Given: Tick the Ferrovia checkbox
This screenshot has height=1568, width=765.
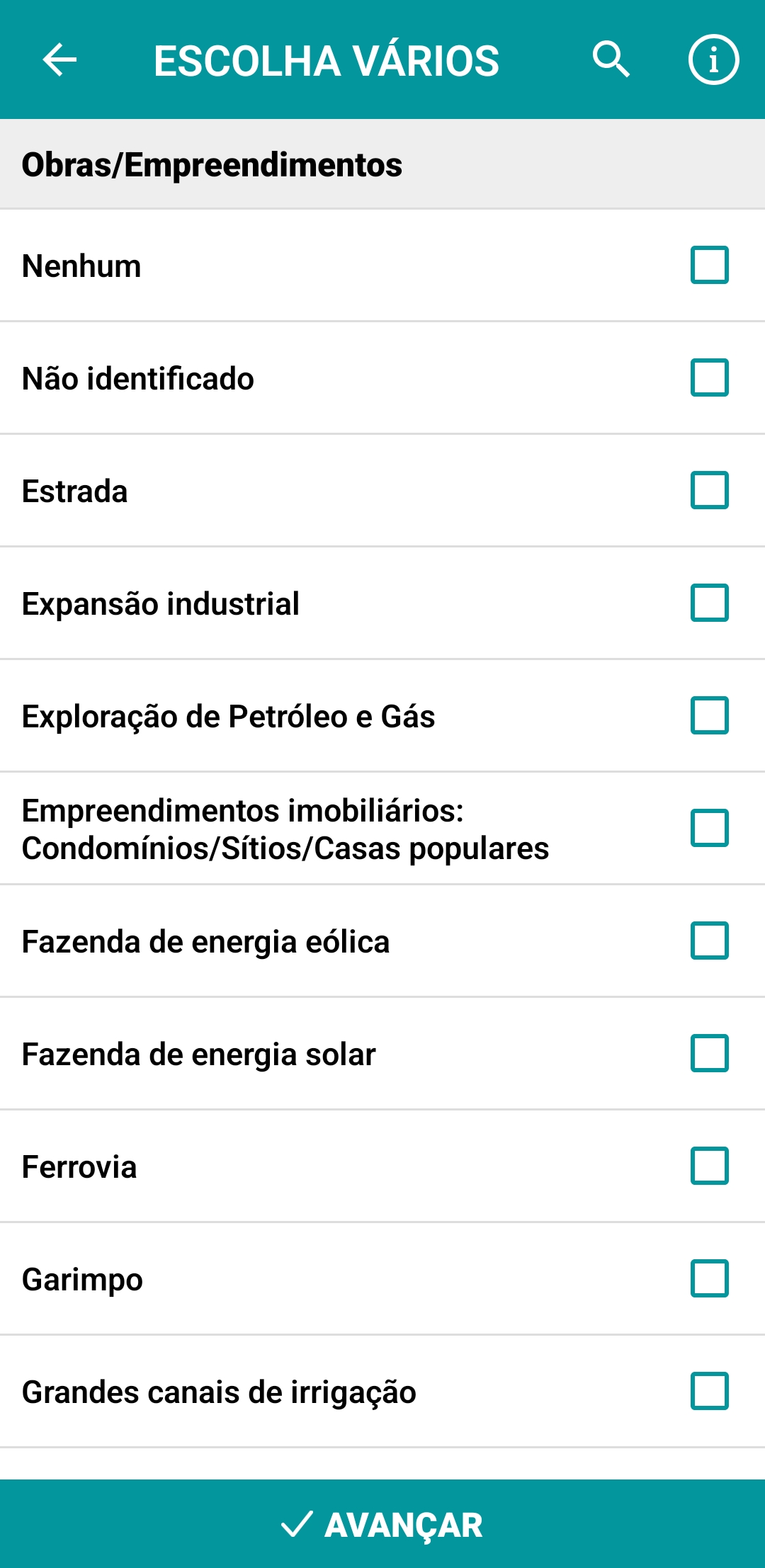Looking at the screenshot, I should [x=709, y=1166].
